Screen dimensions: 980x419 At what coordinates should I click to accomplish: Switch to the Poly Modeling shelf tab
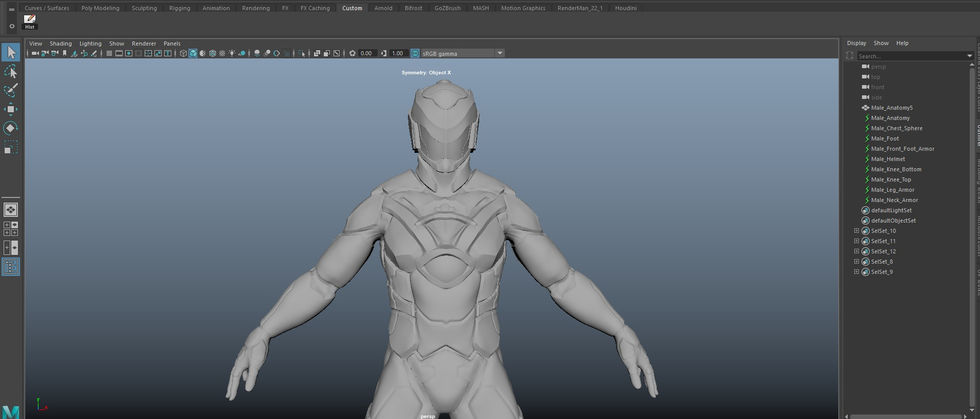pyautogui.click(x=100, y=8)
